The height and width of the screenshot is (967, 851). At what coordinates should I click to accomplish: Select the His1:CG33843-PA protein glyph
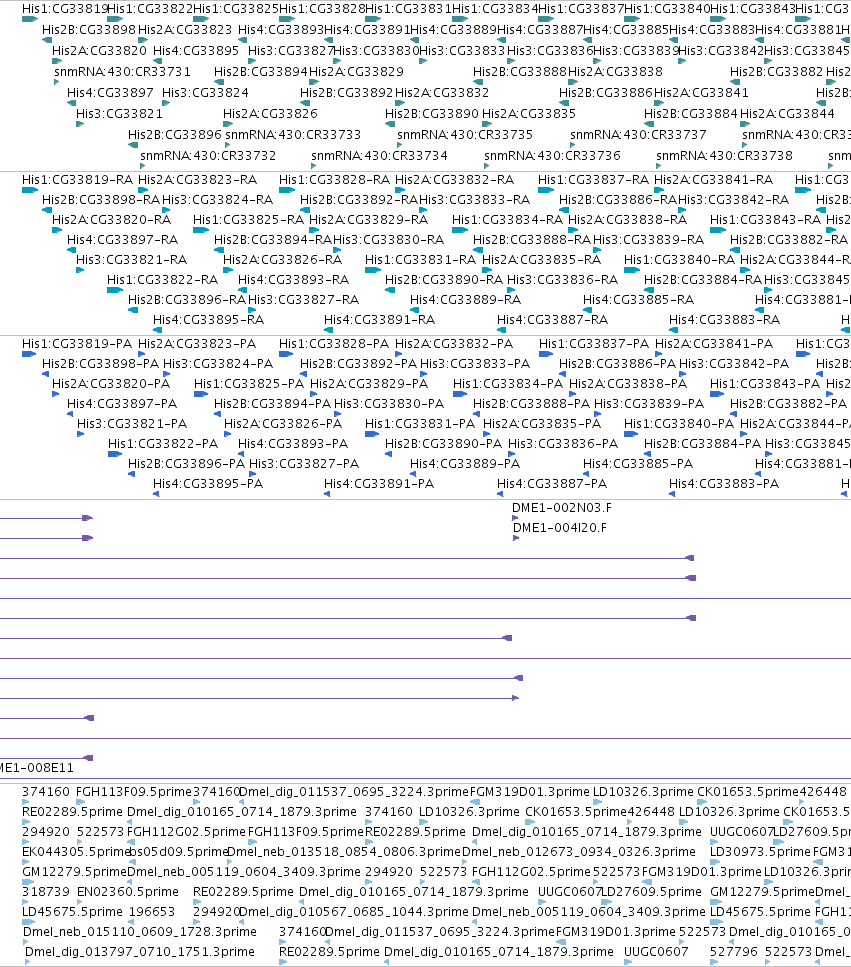[x=717, y=394]
